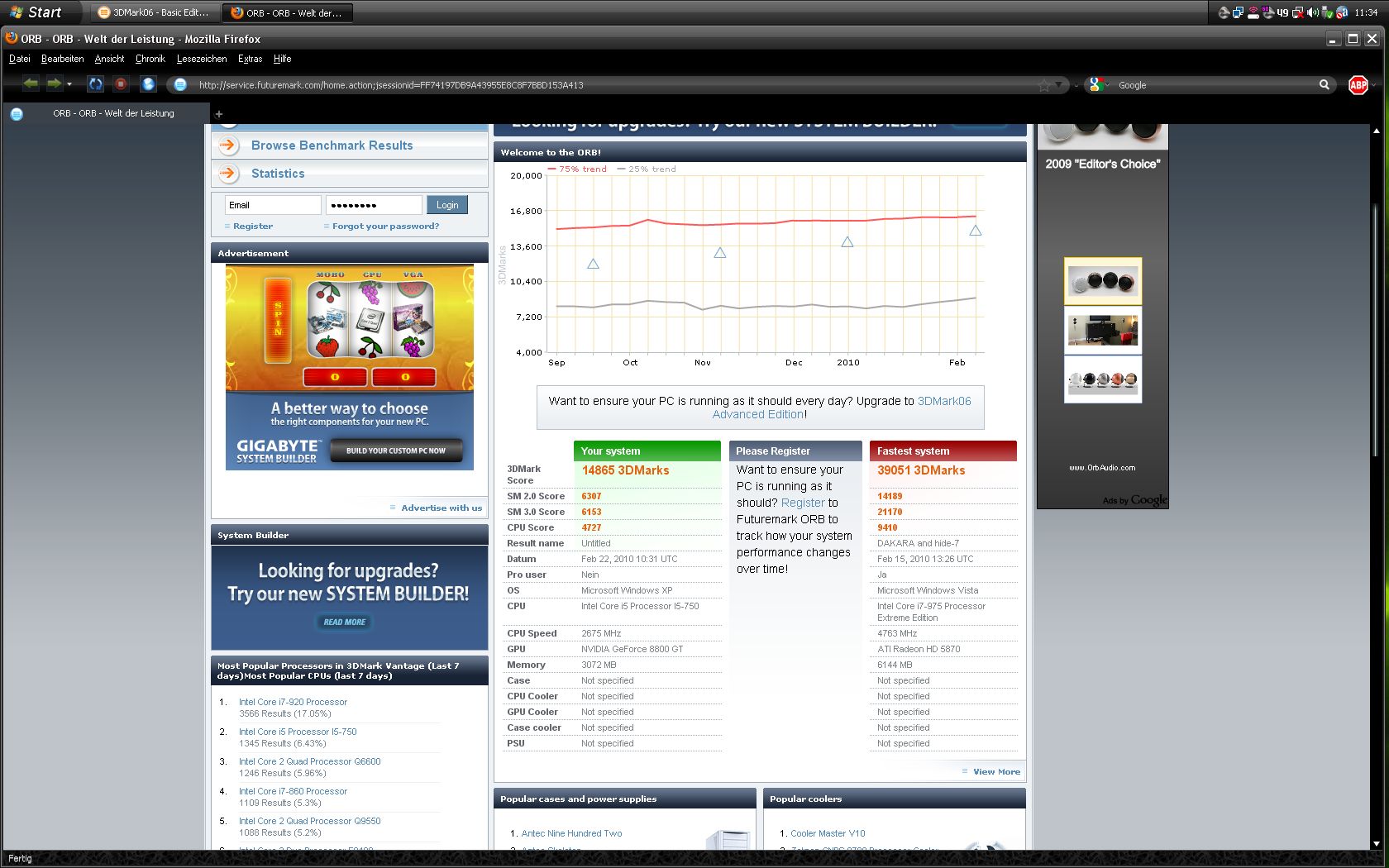Screen dimensions: 1389x868
Task: Click the antivirus 'a' tray icon
Action: [x=1342, y=12]
